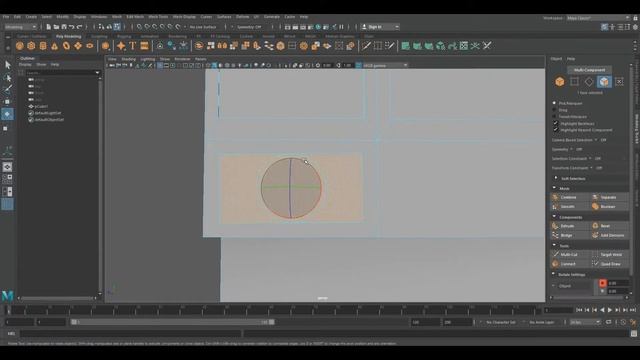Activate the highlighted Move tool in toolbox

click(7, 114)
